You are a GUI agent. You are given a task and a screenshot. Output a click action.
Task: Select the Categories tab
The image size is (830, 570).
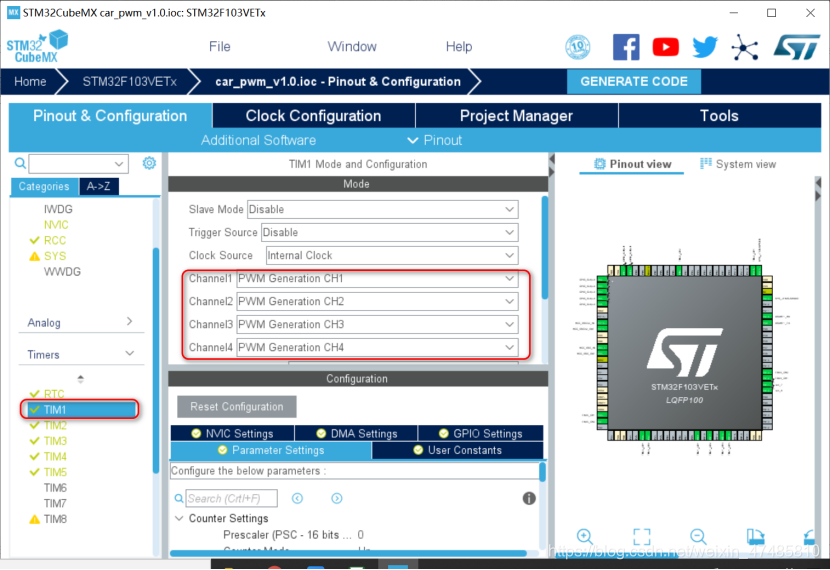pyautogui.click(x=44, y=186)
